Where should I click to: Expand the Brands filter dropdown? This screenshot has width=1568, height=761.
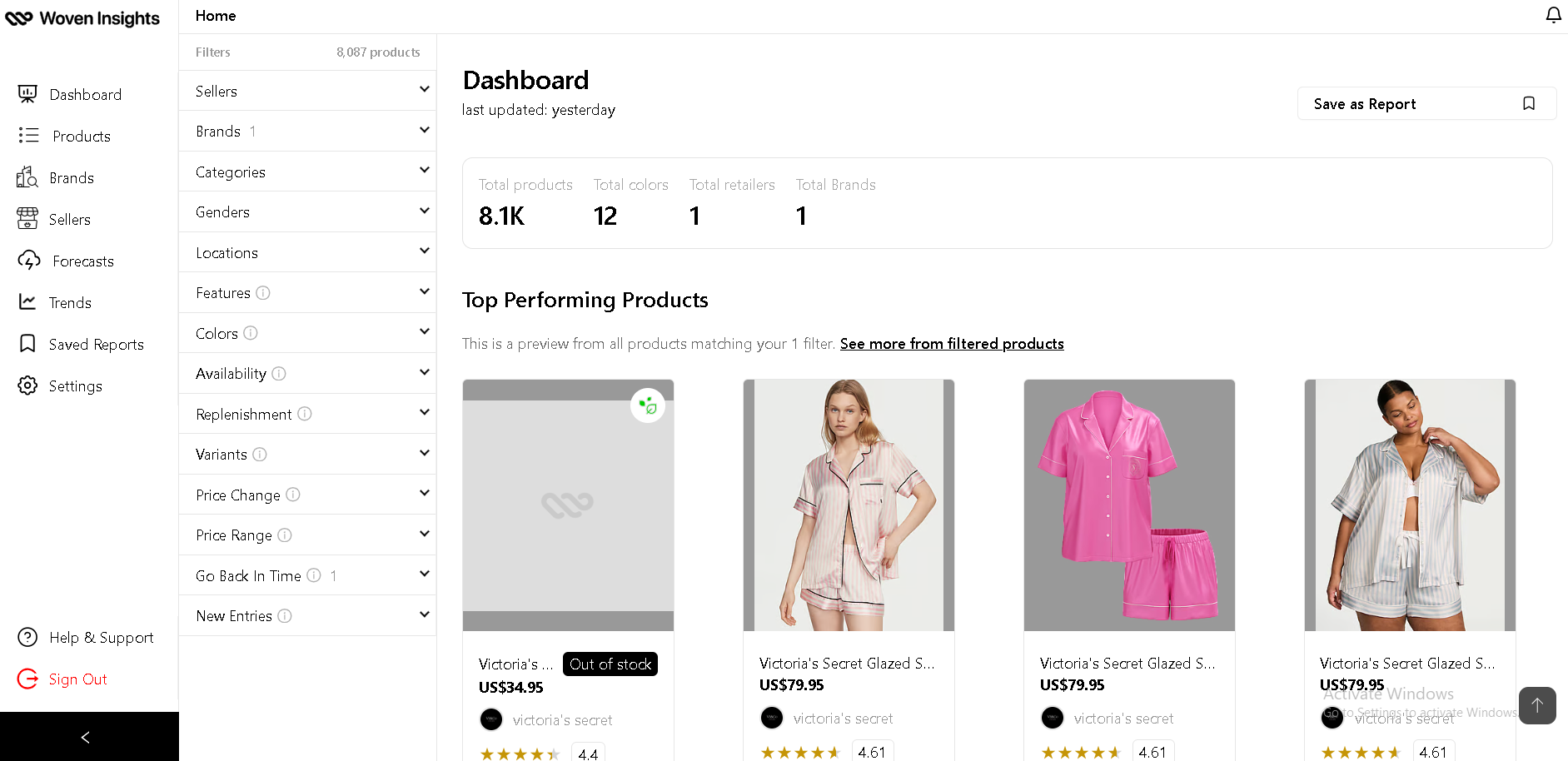pyautogui.click(x=307, y=132)
